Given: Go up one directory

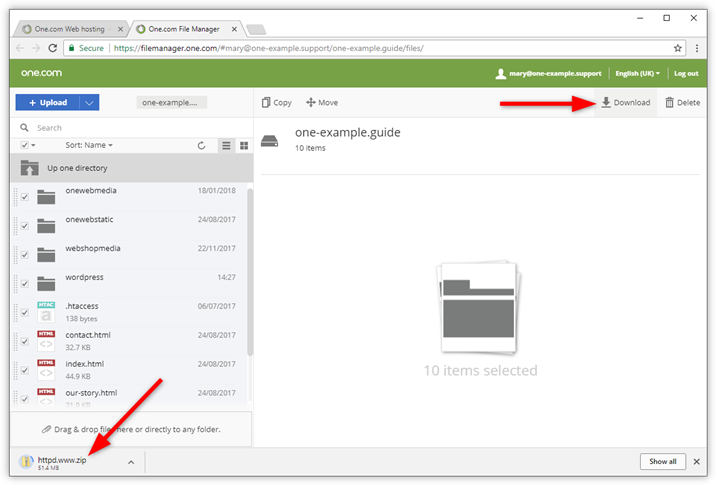Looking at the screenshot, I should [x=132, y=168].
